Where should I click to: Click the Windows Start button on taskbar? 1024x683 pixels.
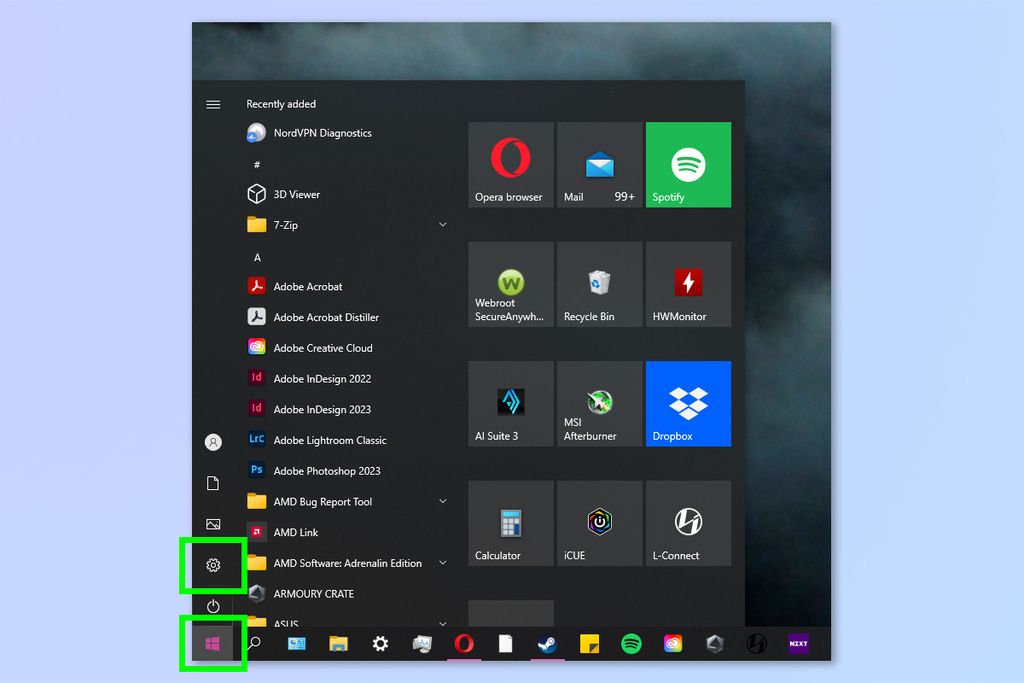(212, 644)
